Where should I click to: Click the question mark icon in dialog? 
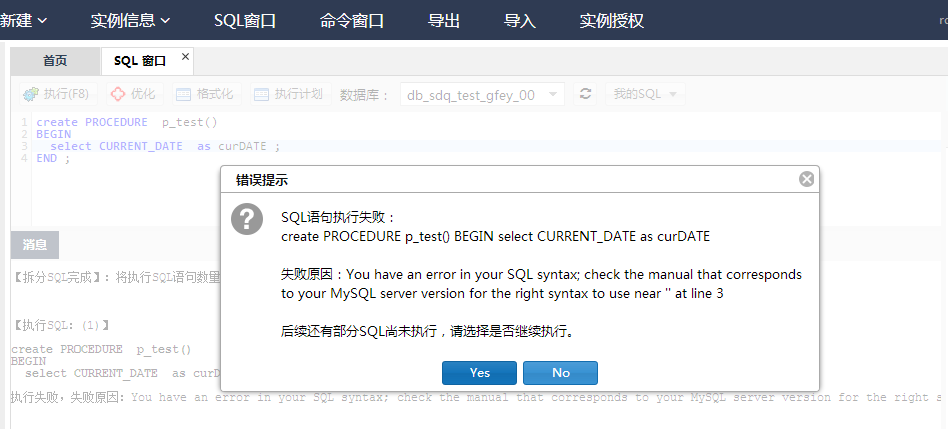coord(247,219)
